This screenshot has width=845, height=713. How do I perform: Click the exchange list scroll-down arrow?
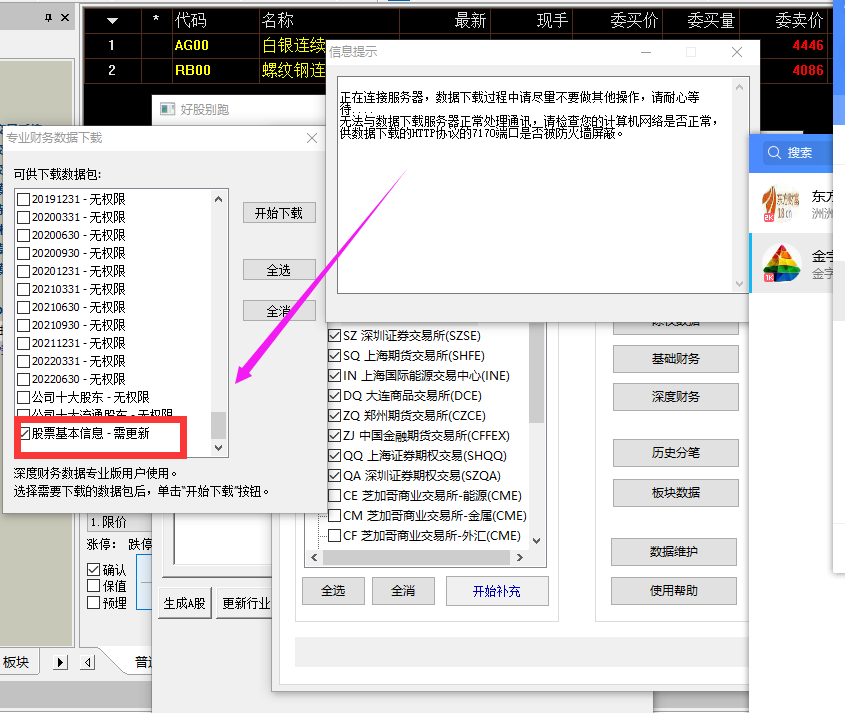(x=537, y=541)
